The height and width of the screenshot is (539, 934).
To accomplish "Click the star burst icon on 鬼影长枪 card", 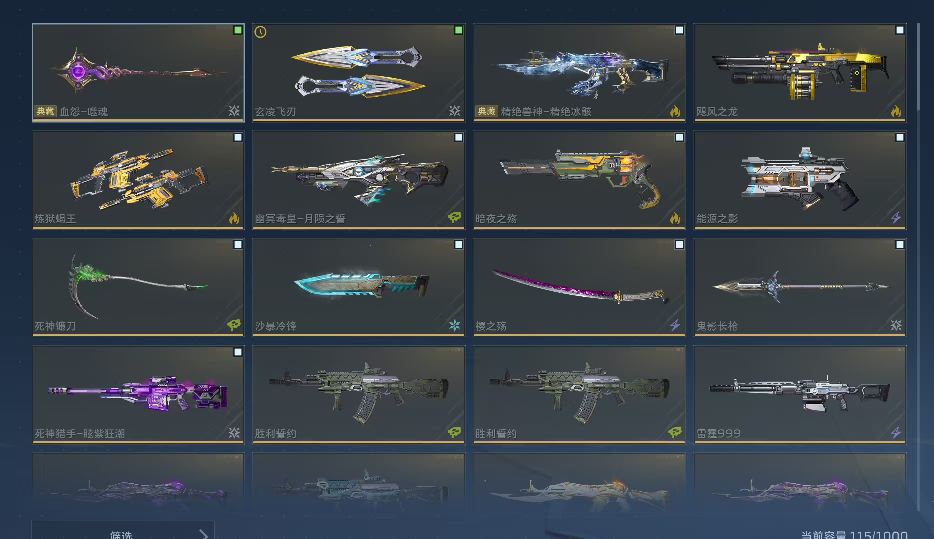I will point(896,325).
